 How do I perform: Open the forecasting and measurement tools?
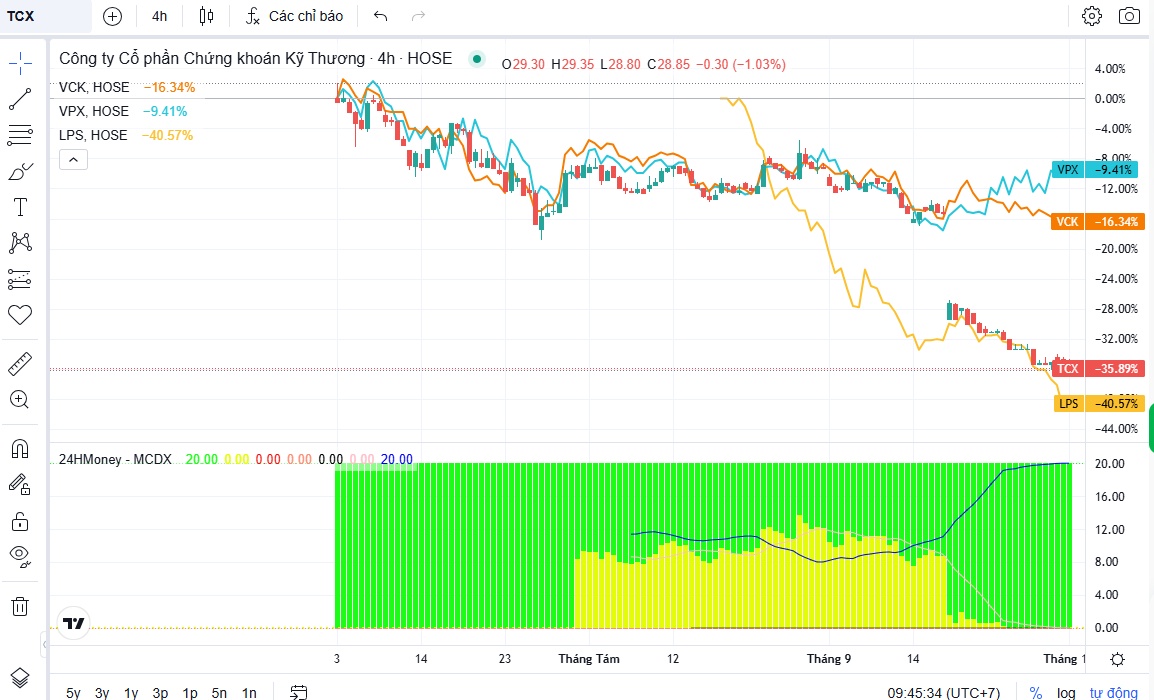pos(20,279)
